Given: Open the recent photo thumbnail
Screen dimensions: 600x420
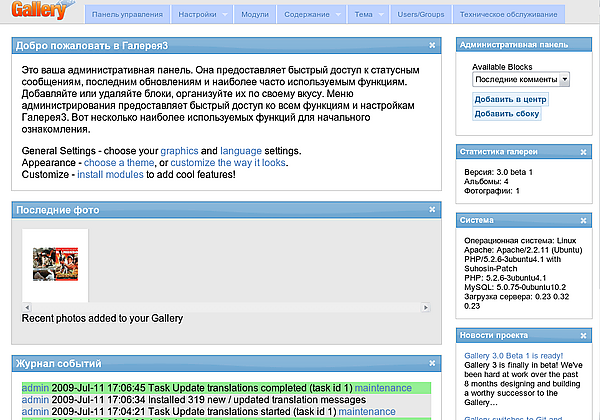Looking at the screenshot, I should click(x=55, y=264).
